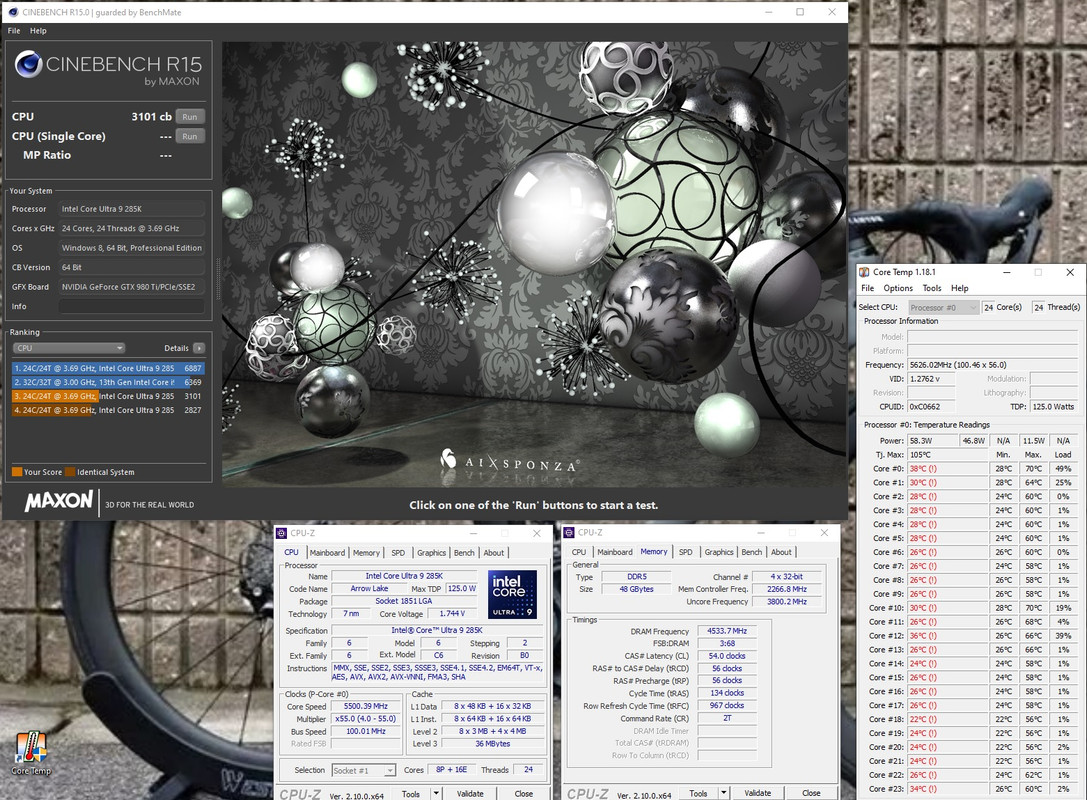Click the Cinebench title bar app icon
This screenshot has height=800, width=1087.
[13, 12]
